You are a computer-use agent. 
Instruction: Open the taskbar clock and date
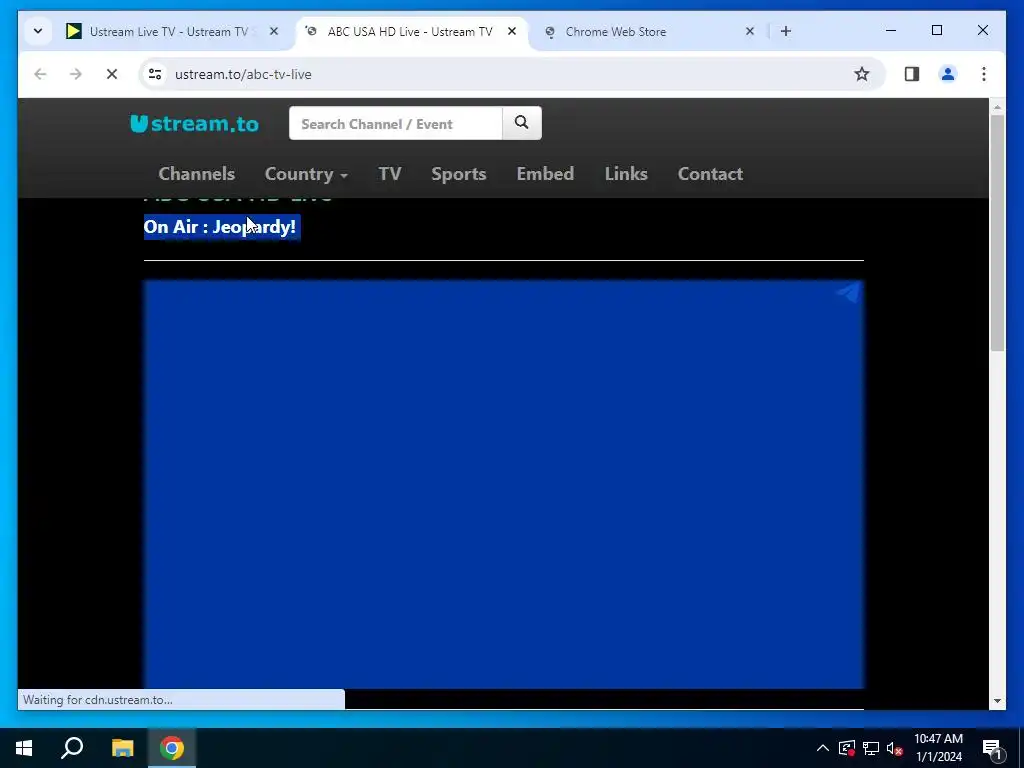[x=938, y=748]
